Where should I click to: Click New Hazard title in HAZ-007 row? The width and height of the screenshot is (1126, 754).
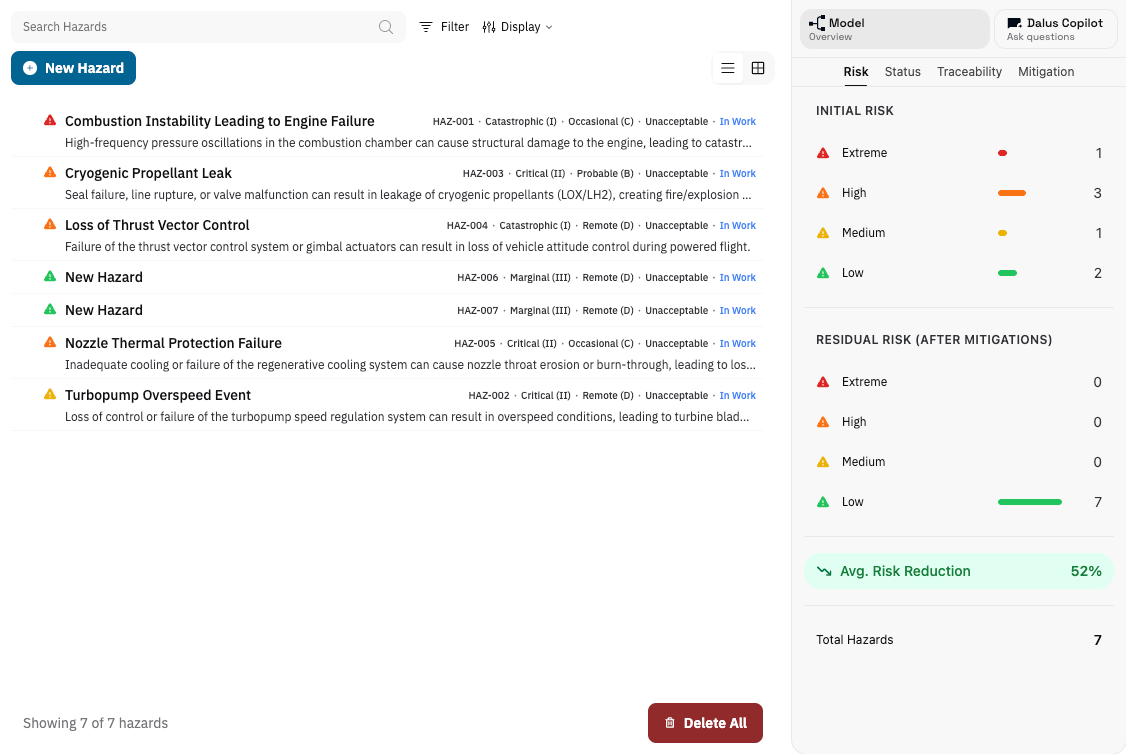[x=104, y=310]
